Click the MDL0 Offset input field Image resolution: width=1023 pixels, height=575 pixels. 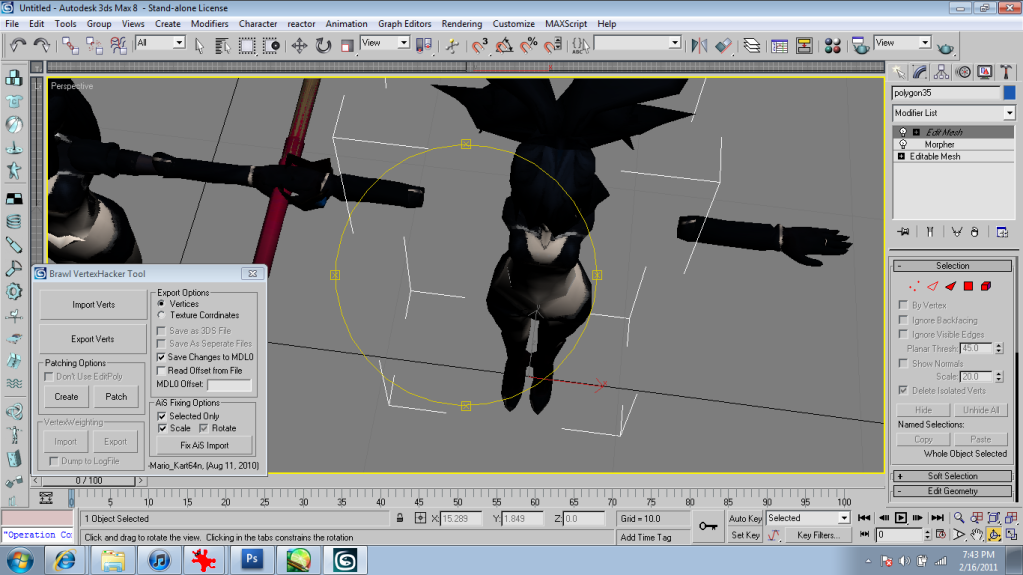click(229, 384)
